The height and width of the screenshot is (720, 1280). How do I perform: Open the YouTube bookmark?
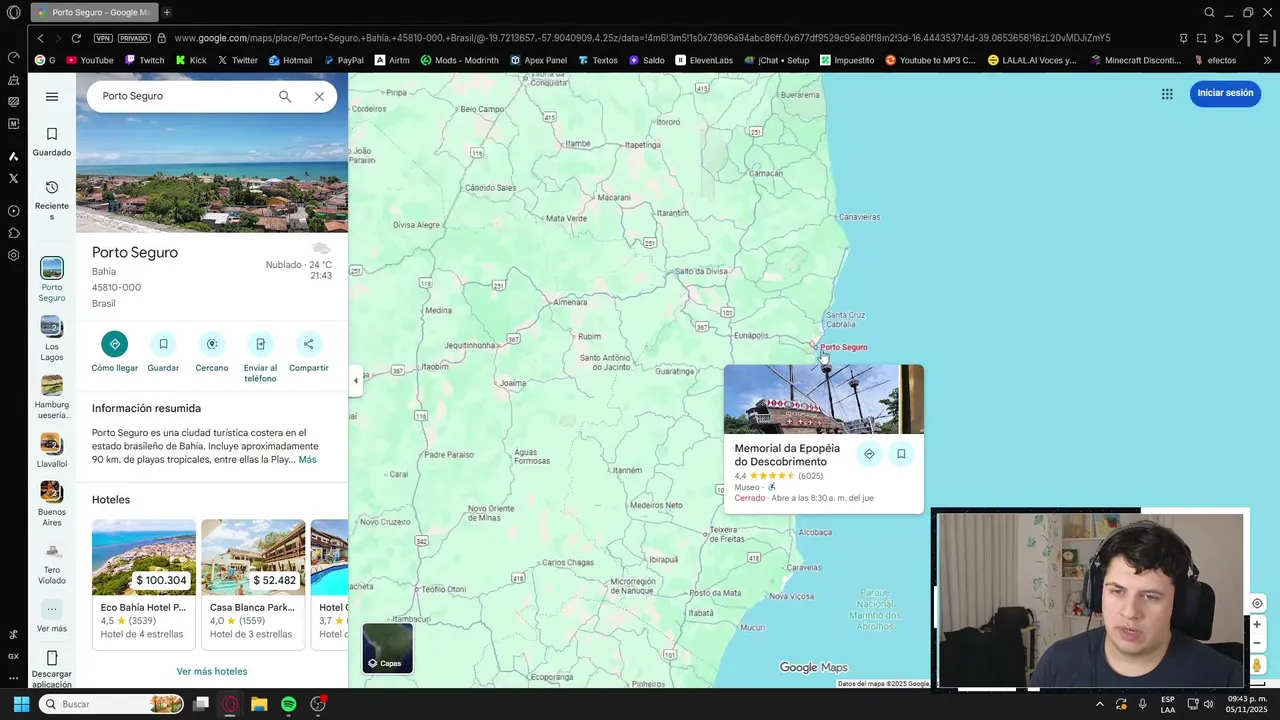pos(89,60)
